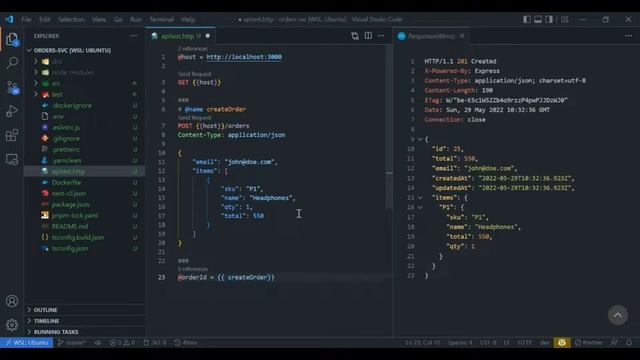This screenshot has height=360, width=640.
Task: Open the Manage gear menu
Action: click(x=12, y=324)
